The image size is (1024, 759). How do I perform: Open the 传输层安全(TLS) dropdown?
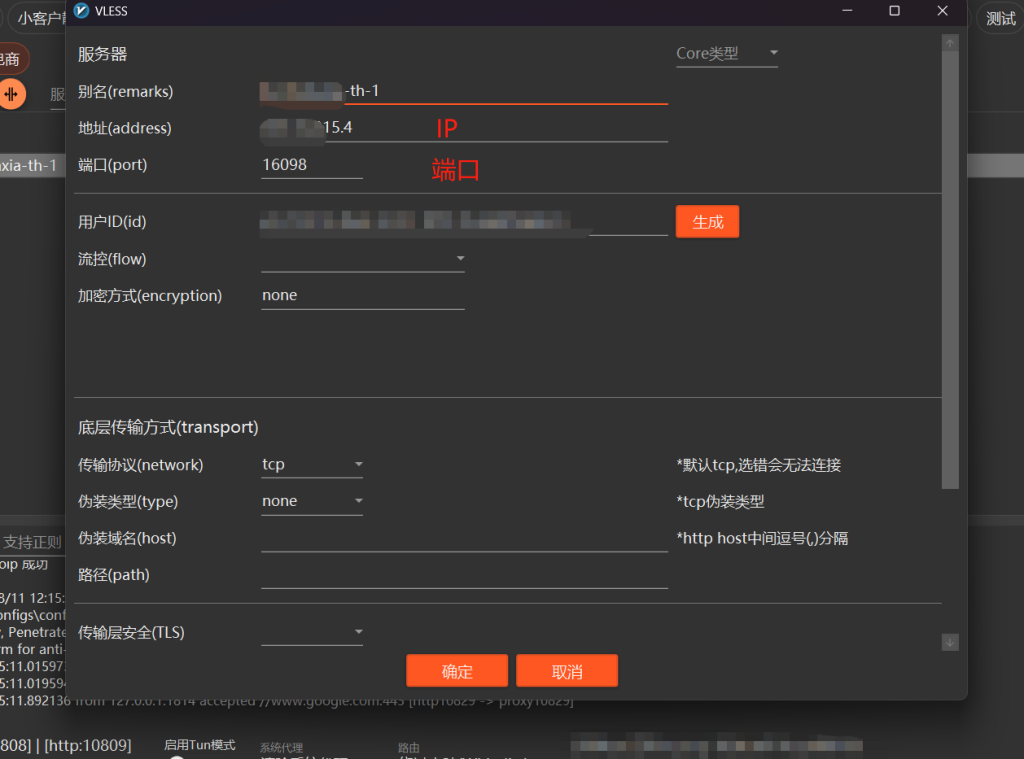tap(312, 633)
